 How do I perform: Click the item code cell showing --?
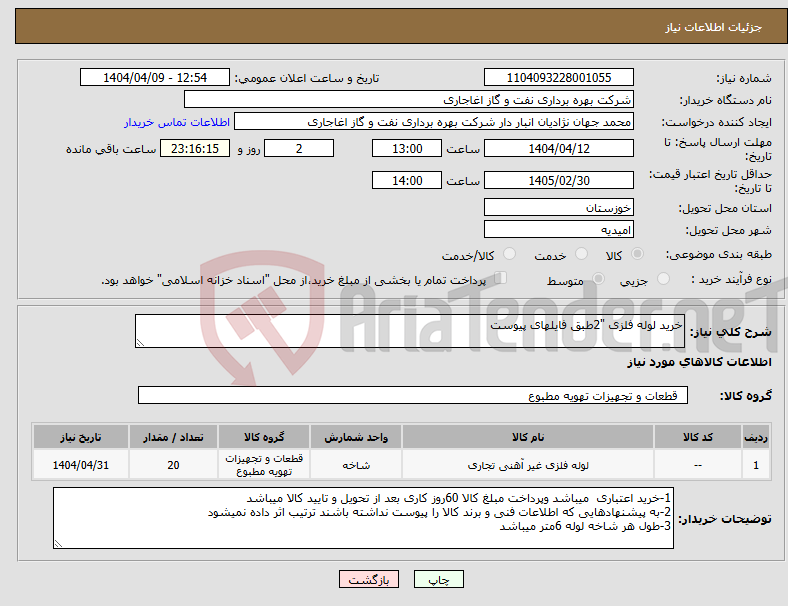698,465
